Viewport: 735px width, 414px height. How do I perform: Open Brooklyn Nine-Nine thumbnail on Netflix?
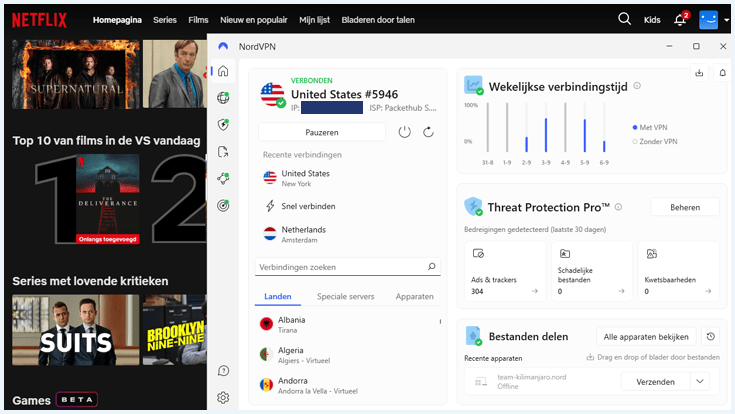click(174, 330)
